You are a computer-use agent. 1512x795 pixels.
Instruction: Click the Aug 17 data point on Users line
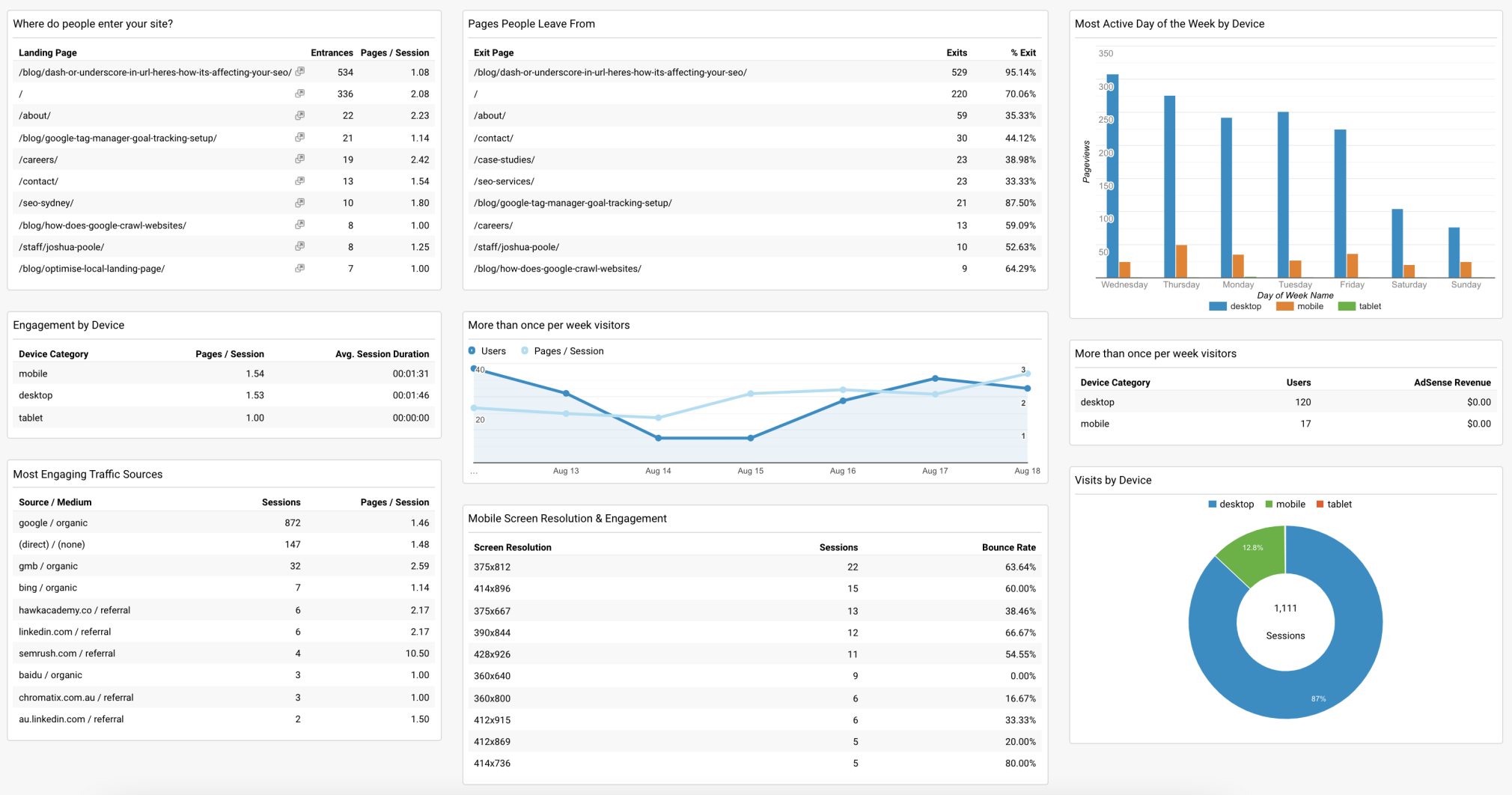[936, 379]
